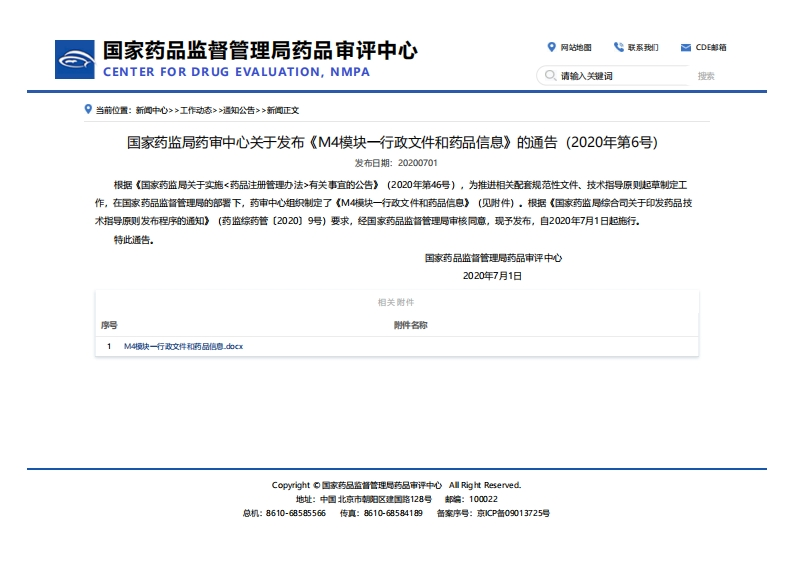
Task: Click 新闻正文 in the breadcrumb
Action: [x=282, y=110]
